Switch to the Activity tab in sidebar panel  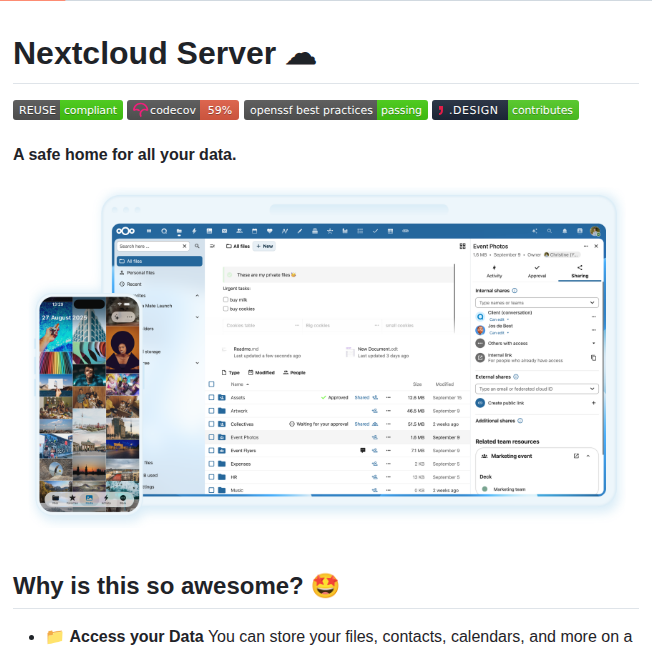coord(494,271)
